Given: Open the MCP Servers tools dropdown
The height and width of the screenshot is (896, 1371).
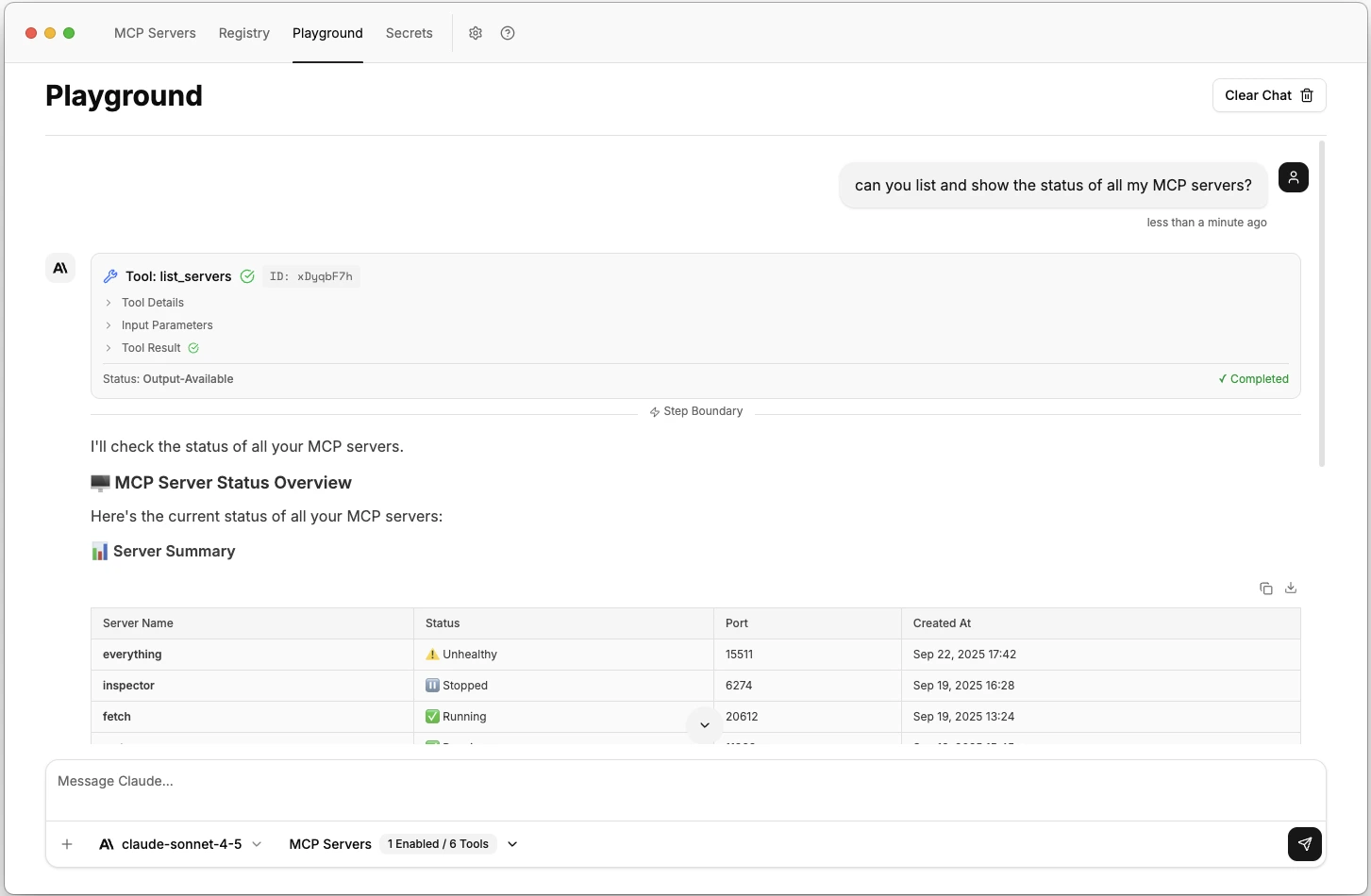Looking at the screenshot, I should coord(512,844).
